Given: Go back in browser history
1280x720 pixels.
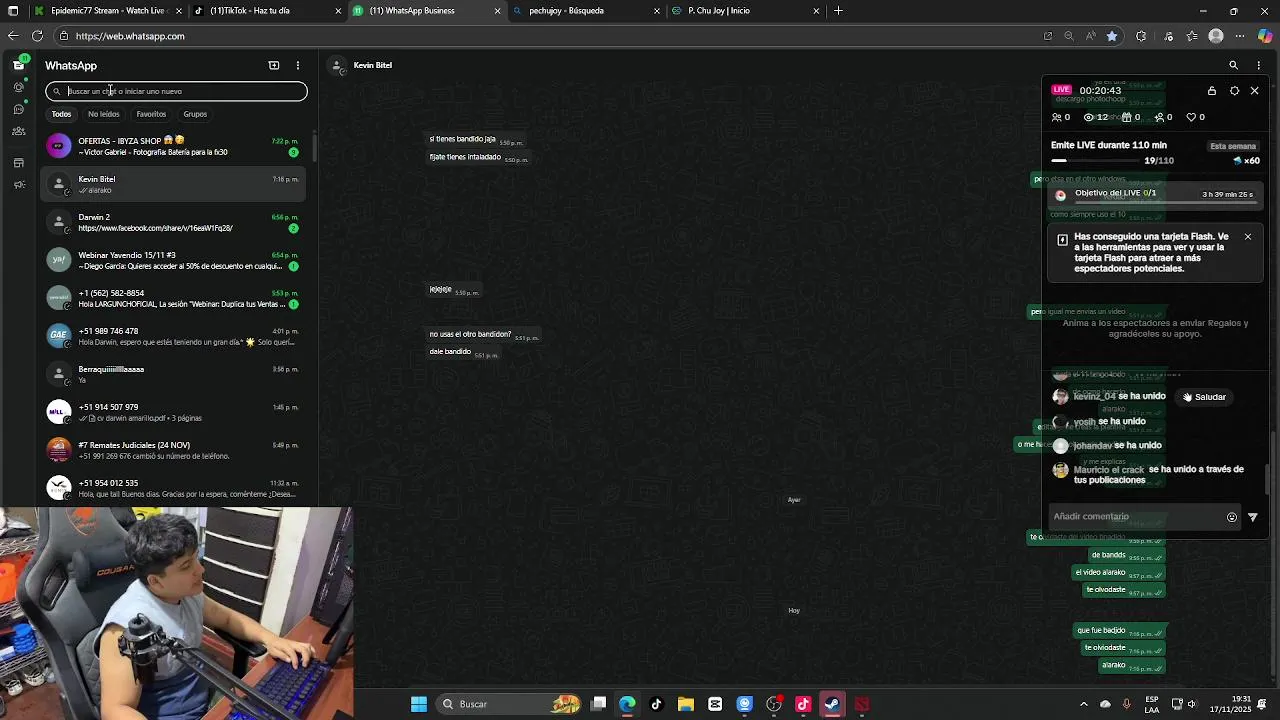Looking at the screenshot, I should 13,36.
